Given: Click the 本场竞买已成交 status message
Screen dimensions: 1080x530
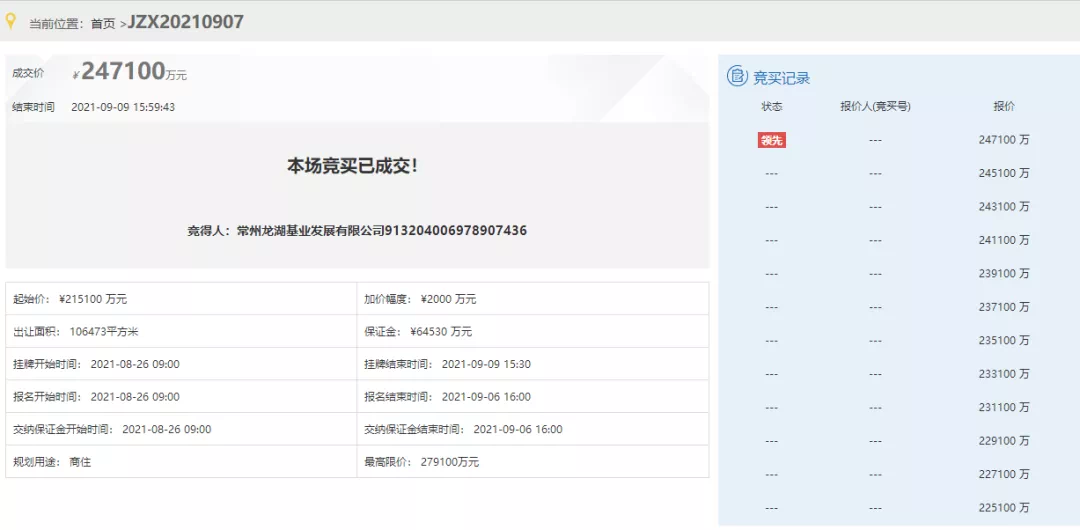Looking at the screenshot, I should (x=353, y=166).
